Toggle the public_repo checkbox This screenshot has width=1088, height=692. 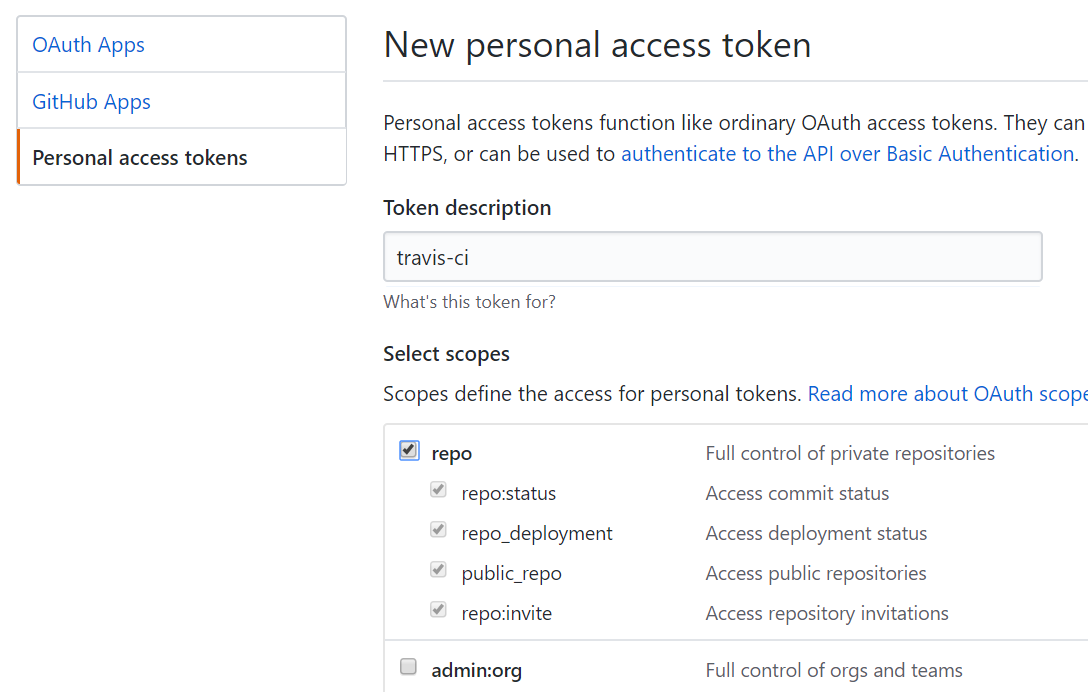click(438, 570)
